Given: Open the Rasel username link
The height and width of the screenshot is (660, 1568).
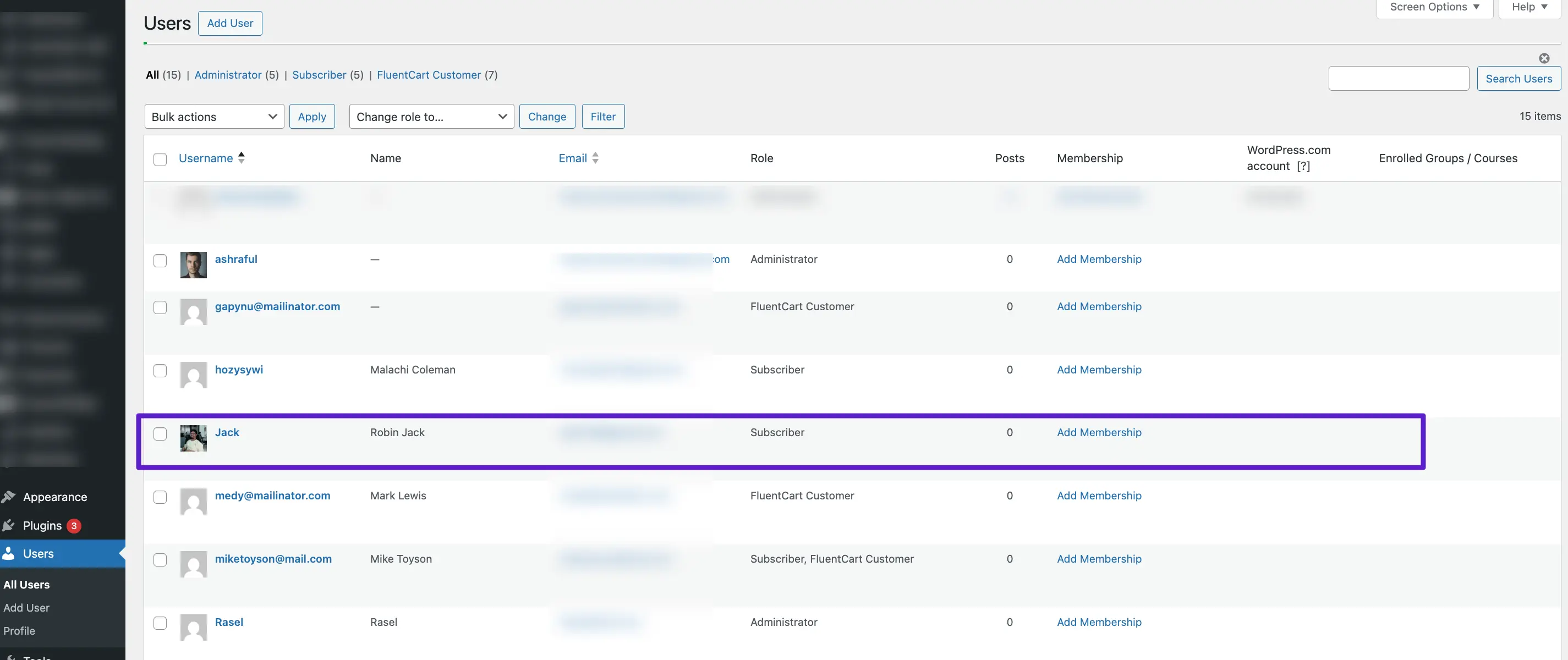Looking at the screenshot, I should point(229,622).
